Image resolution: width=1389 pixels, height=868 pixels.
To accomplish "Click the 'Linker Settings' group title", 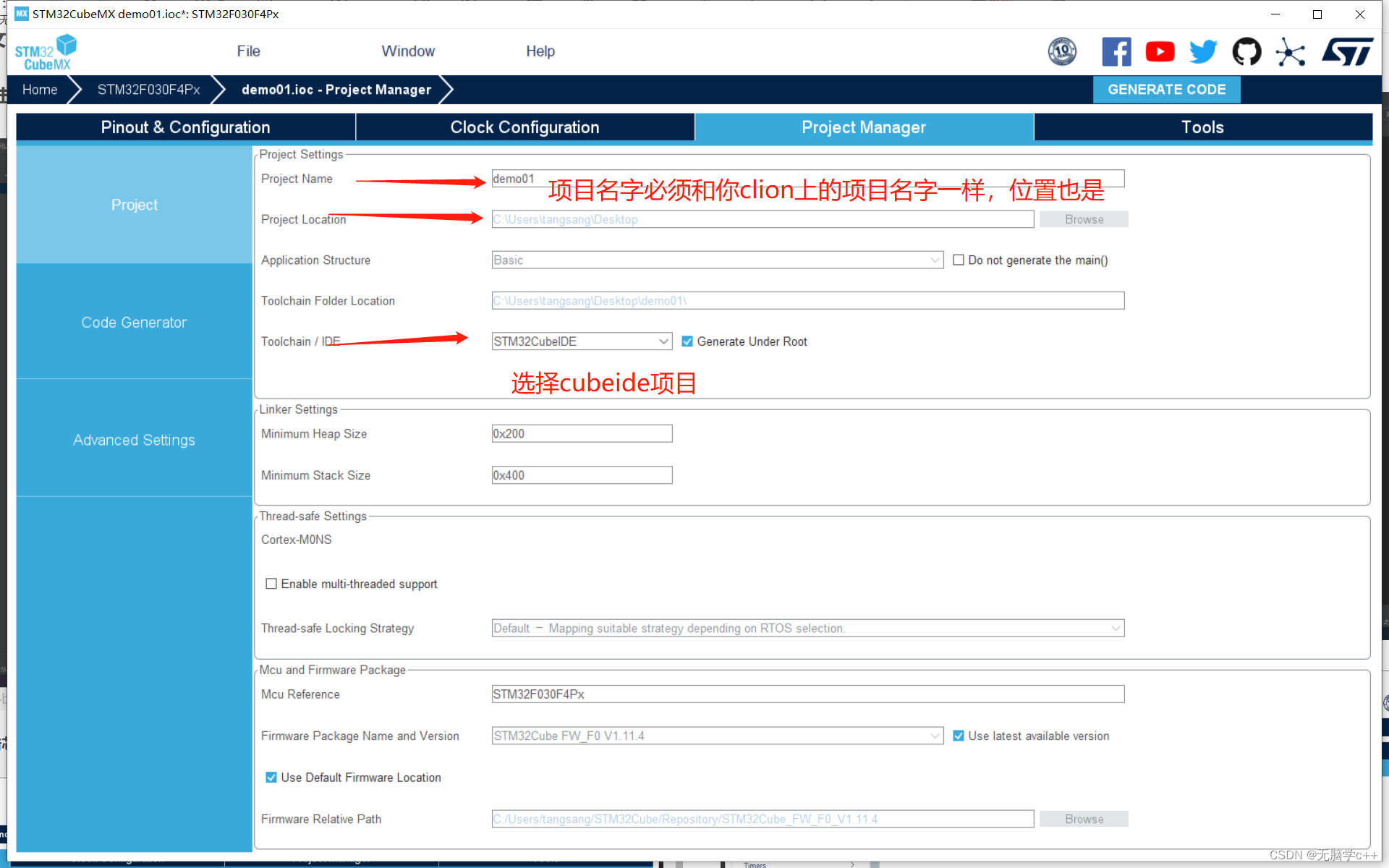I will click(298, 409).
